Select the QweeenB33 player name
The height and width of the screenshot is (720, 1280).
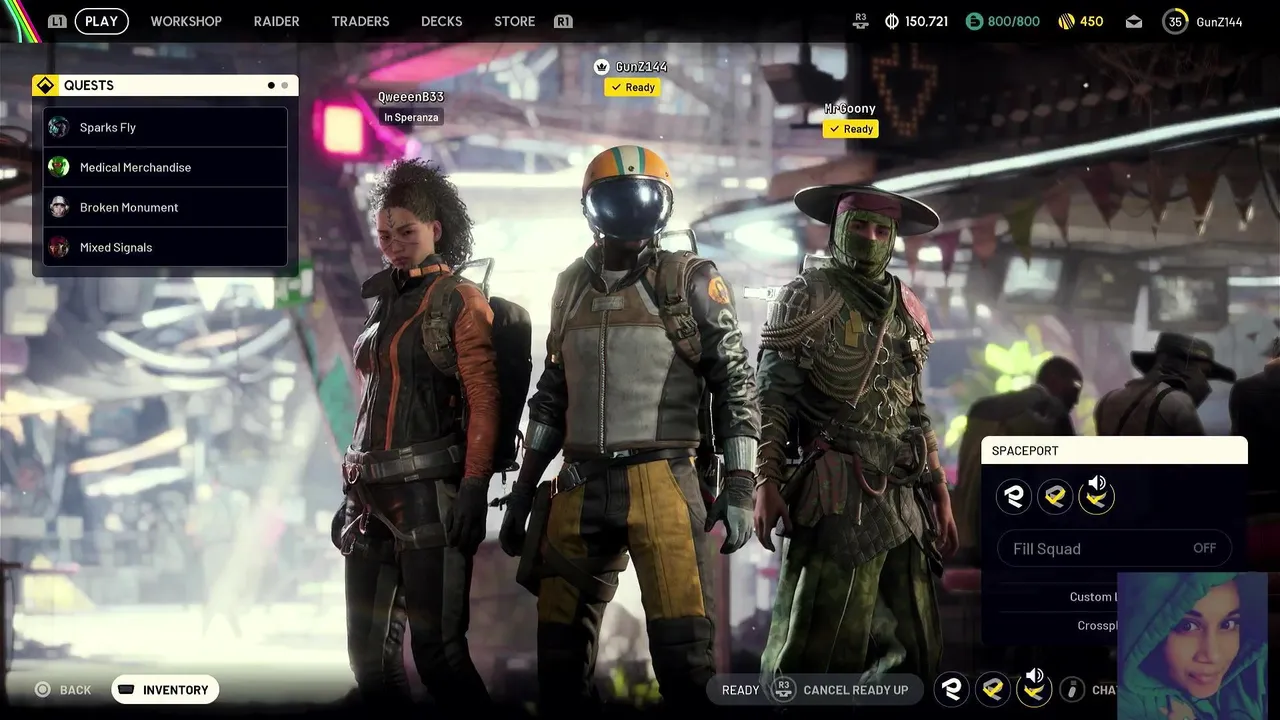(x=410, y=97)
